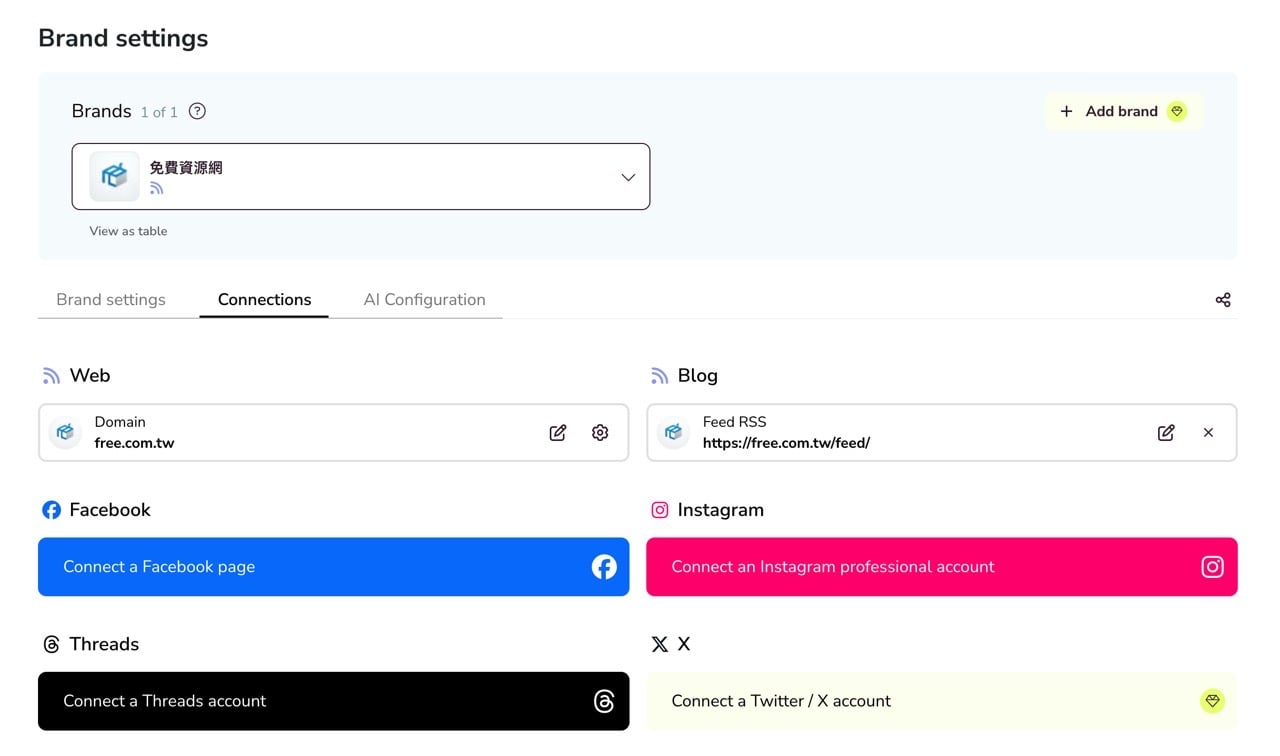Click the share icon beside the tabs
The width and height of the screenshot is (1280, 756).
[x=1223, y=300]
